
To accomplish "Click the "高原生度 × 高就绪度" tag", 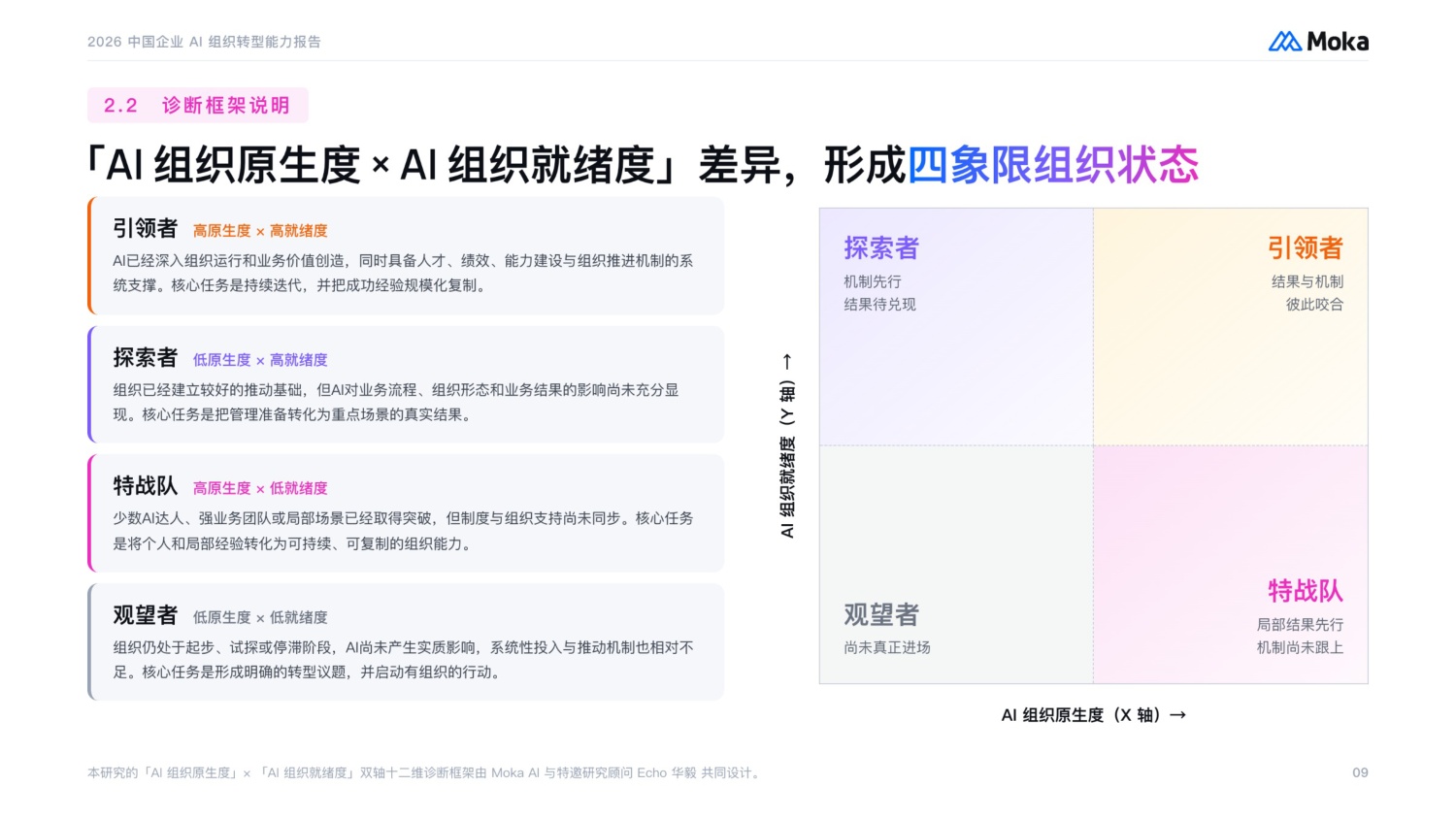I will point(260,231).
